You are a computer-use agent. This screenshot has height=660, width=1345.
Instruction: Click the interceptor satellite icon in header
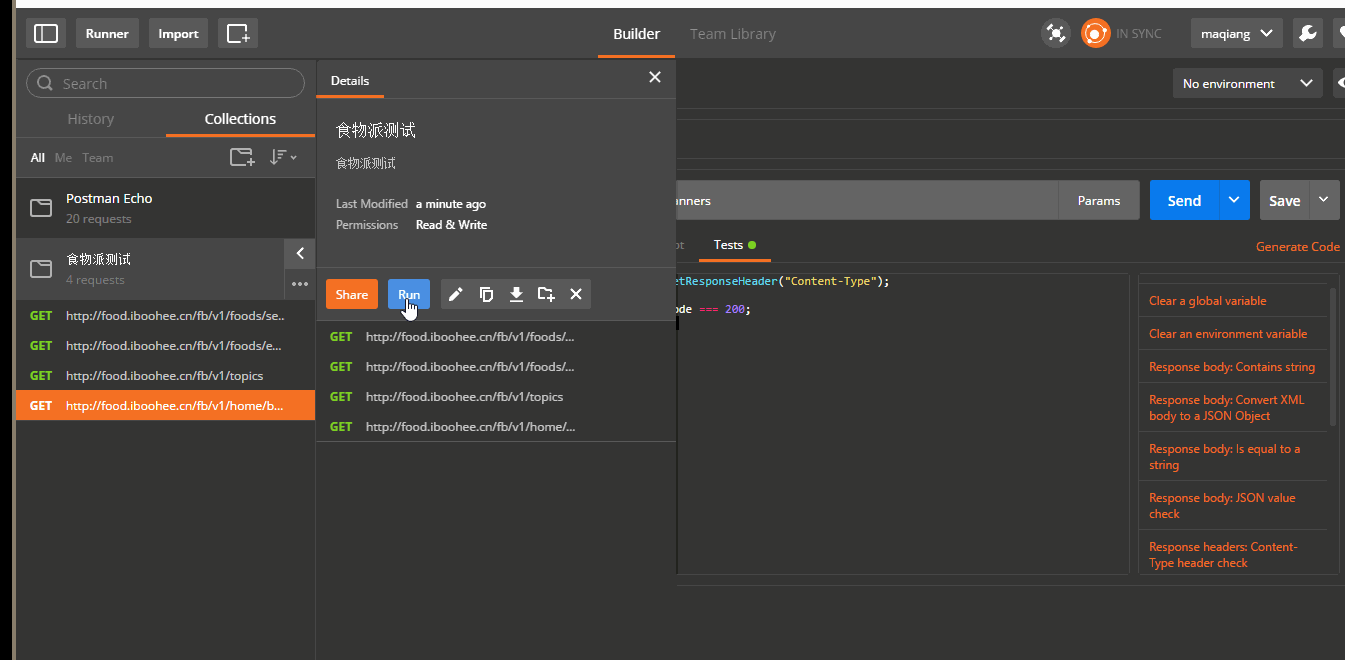coord(1055,33)
